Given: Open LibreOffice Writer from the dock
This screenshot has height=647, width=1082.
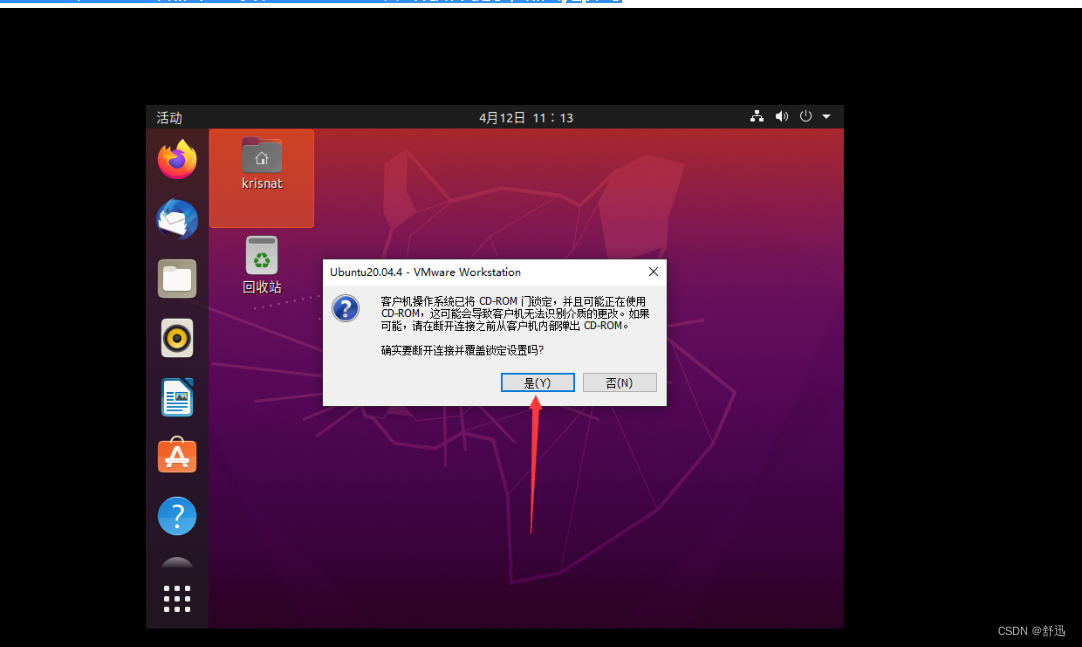Looking at the screenshot, I should click(177, 397).
